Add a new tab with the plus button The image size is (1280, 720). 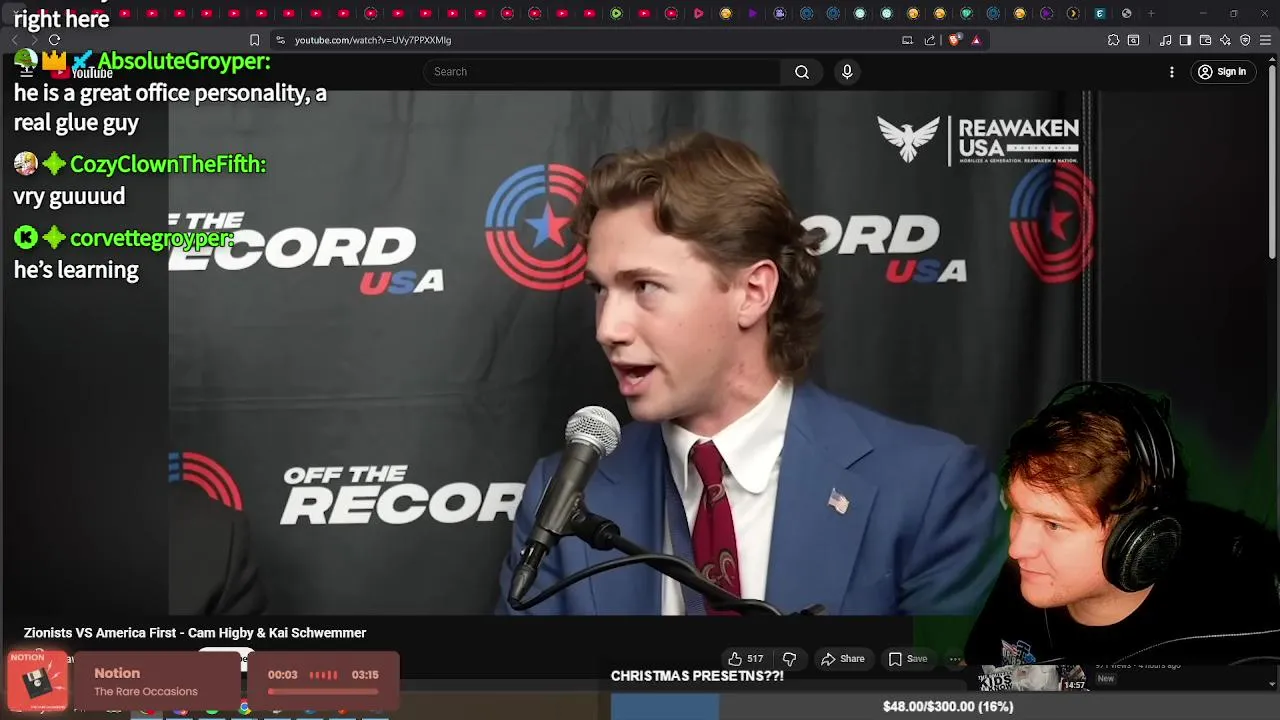click(x=1151, y=13)
